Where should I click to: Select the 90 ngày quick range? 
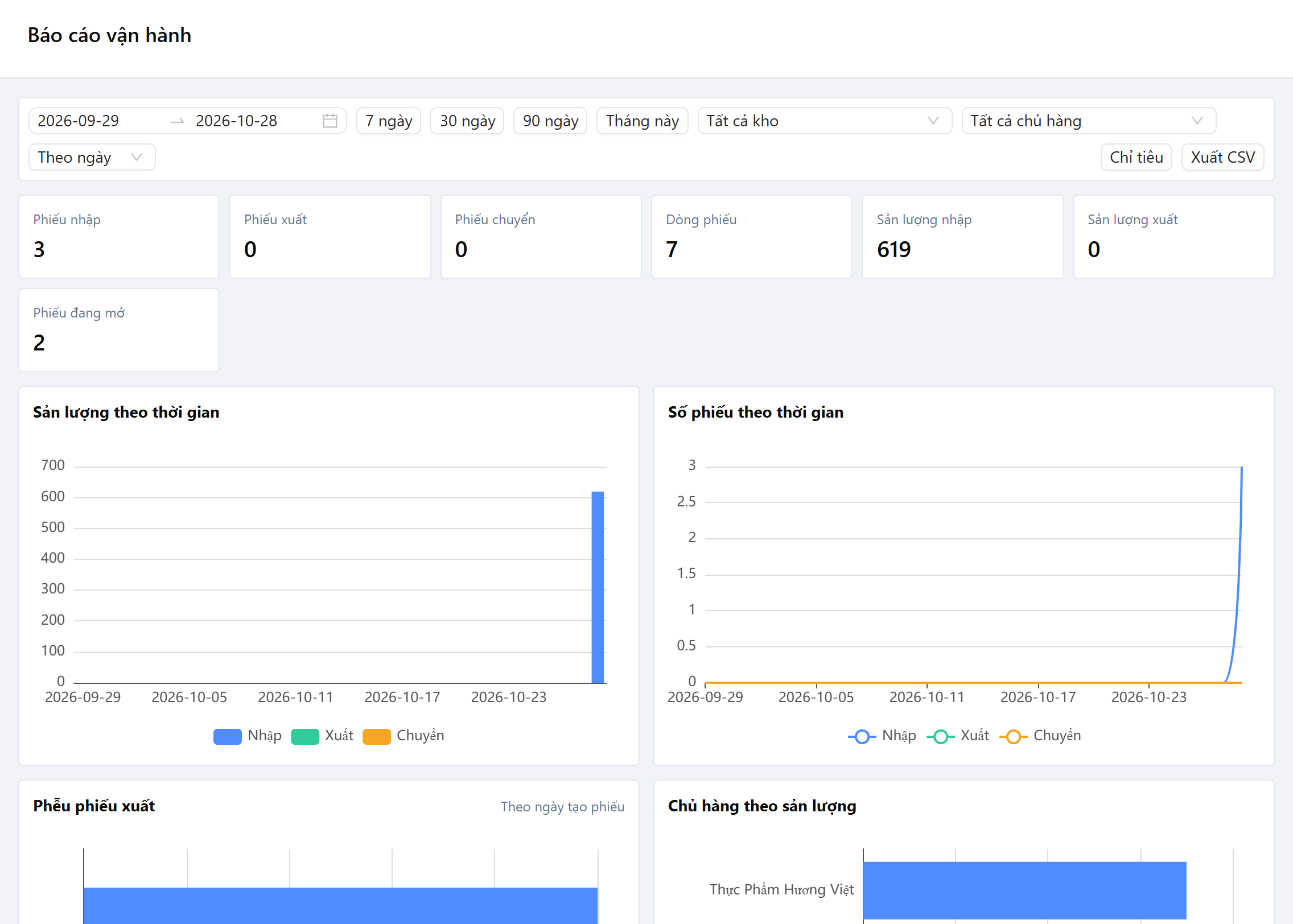click(550, 121)
